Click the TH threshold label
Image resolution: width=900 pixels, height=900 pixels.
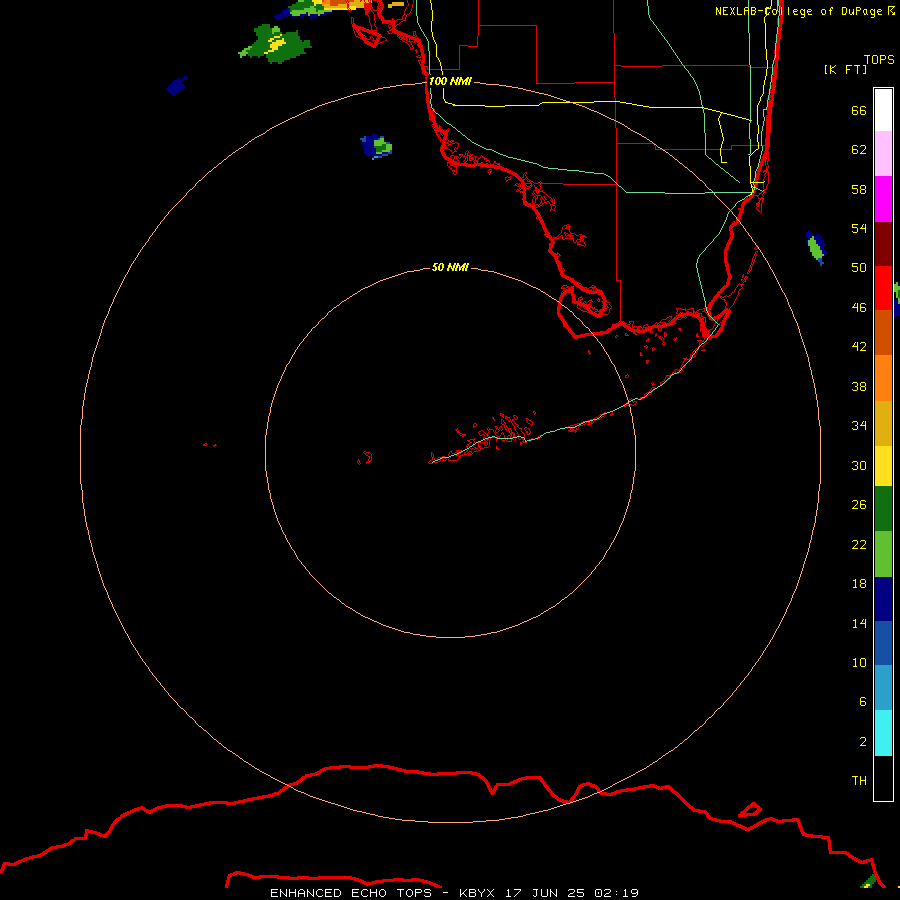click(x=859, y=781)
